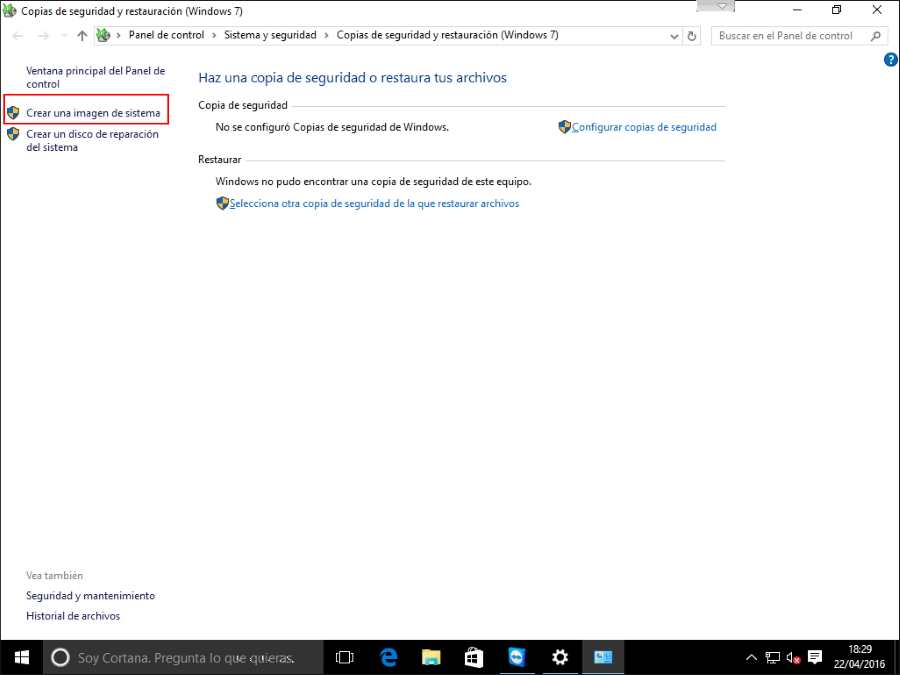Show hidden tray icons chevron
The height and width of the screenshot is (675, 900).
pos(751,658)
